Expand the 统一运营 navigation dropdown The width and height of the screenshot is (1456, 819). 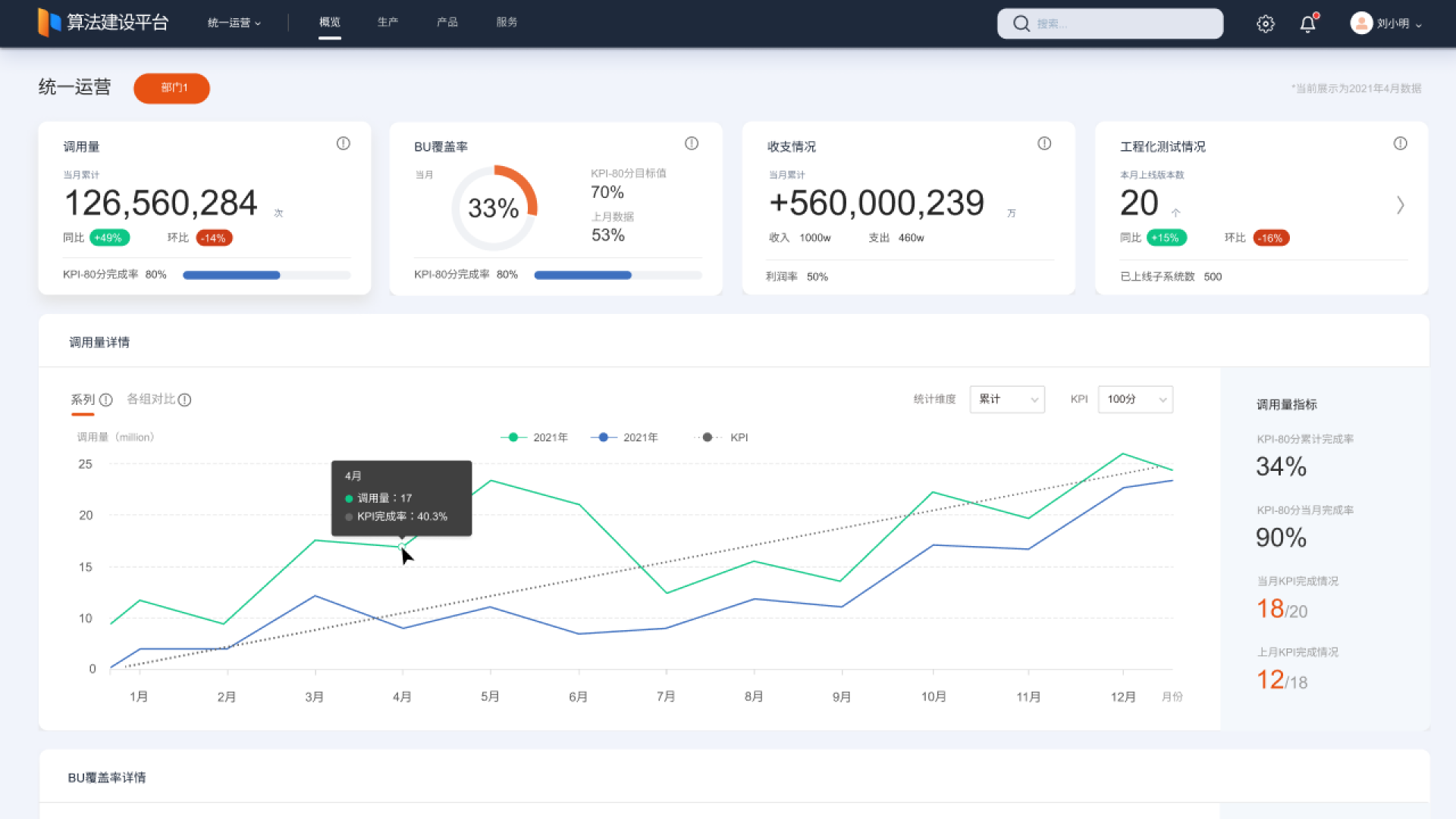coord(234,23)
